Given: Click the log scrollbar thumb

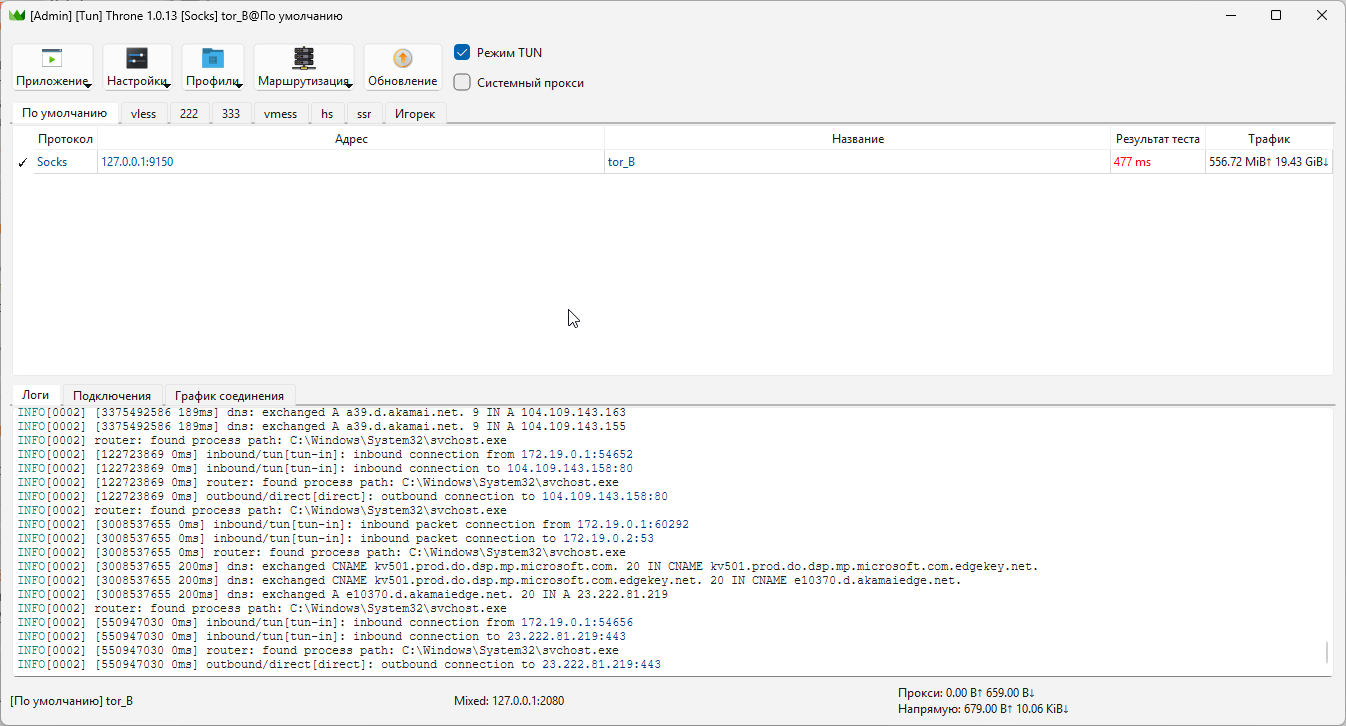Looking at the screenshot, I should tap(1327, 653).
